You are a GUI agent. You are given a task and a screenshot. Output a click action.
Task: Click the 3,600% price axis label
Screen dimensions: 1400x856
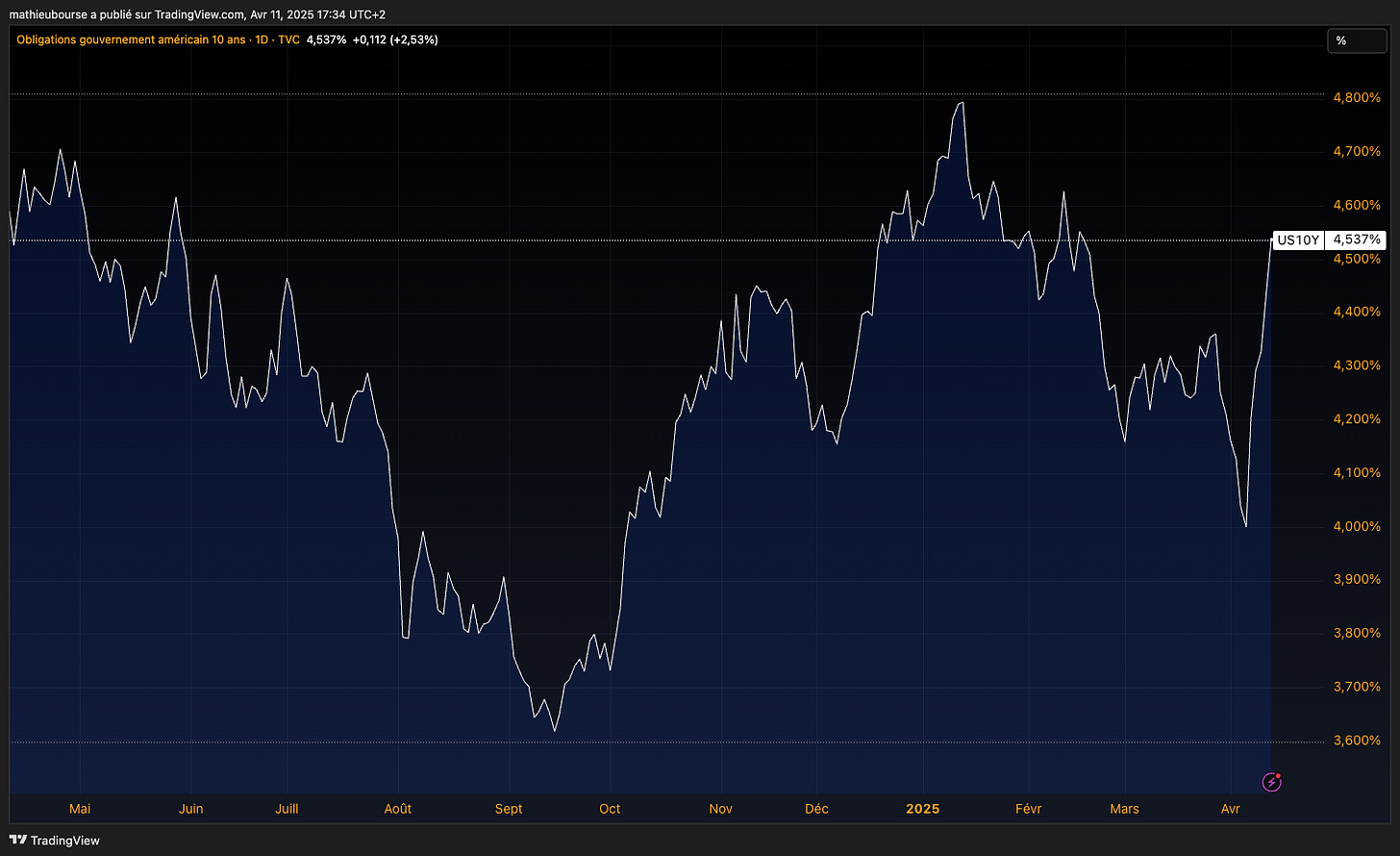[x=1356, y=741]
